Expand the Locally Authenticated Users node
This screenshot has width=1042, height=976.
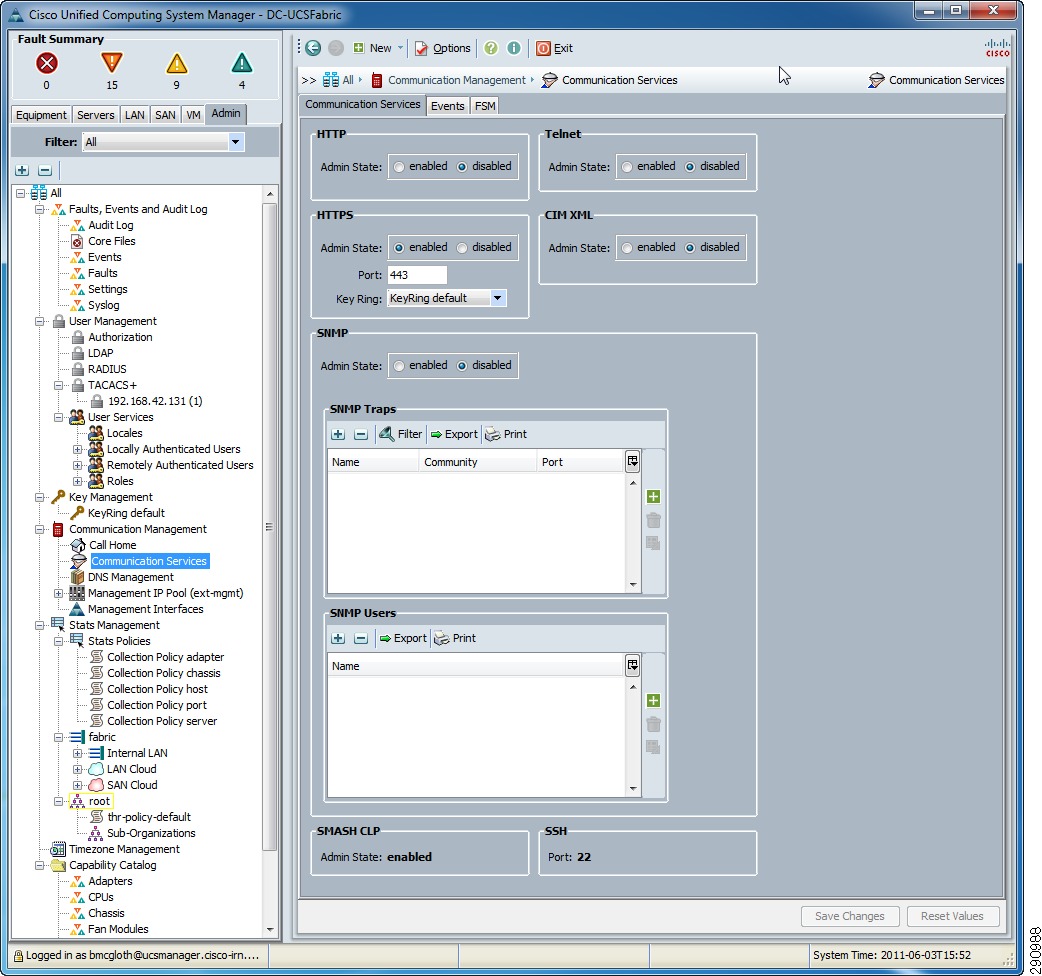(x=78, y=449)
